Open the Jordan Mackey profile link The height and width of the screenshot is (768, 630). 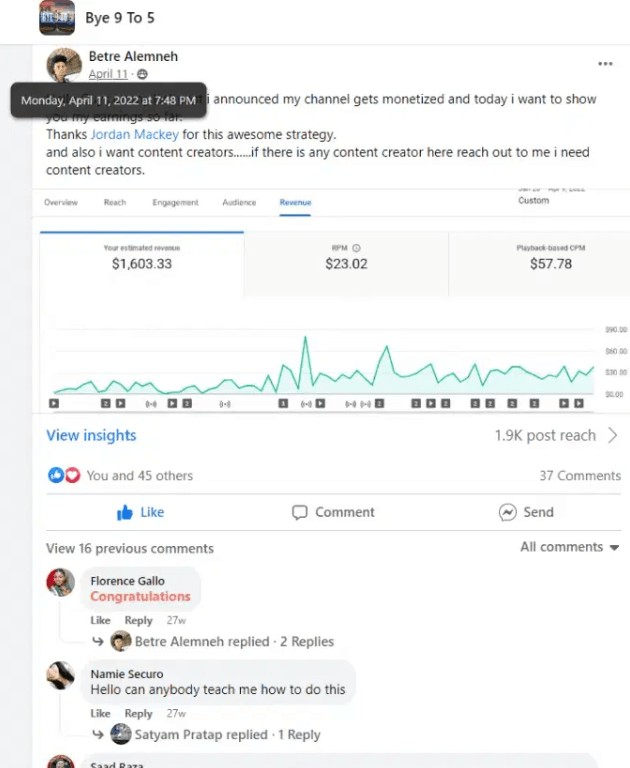pos(134,134)
